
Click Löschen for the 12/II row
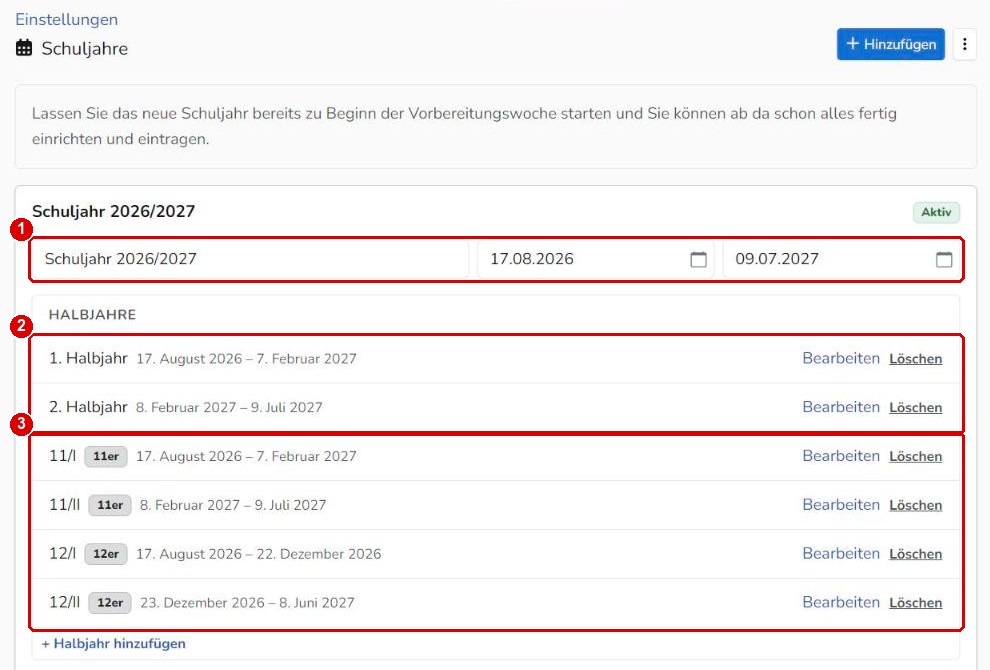pyautogui.click(x=915, y=602)
